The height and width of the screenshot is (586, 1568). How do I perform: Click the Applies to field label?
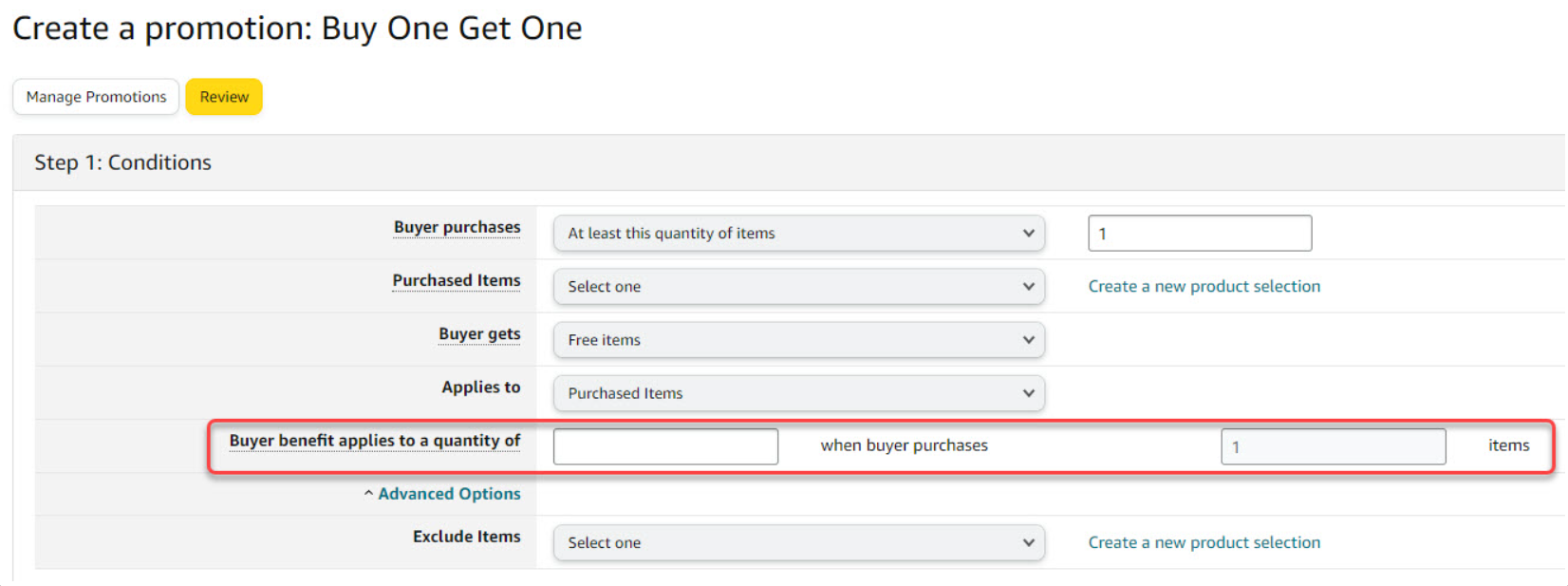click(480, 388)
